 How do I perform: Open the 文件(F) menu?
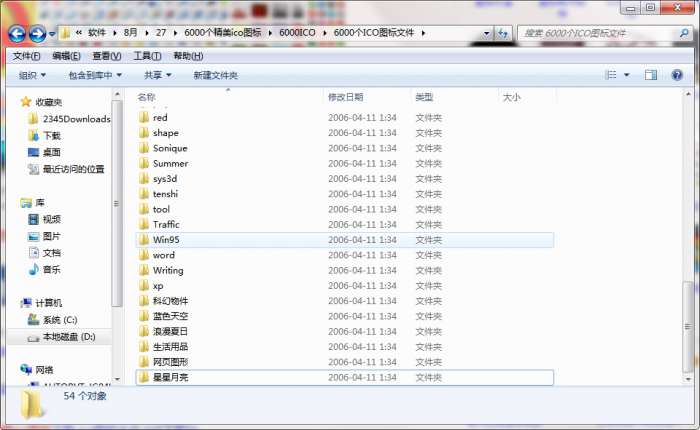pos(26,56)
